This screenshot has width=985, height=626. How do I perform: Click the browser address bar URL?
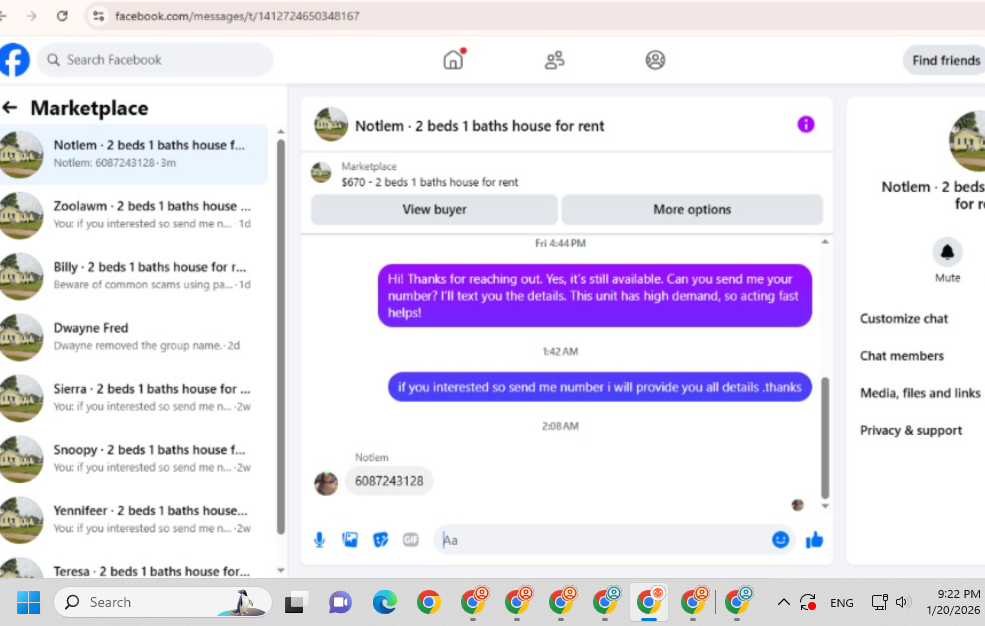coord(237,16)
